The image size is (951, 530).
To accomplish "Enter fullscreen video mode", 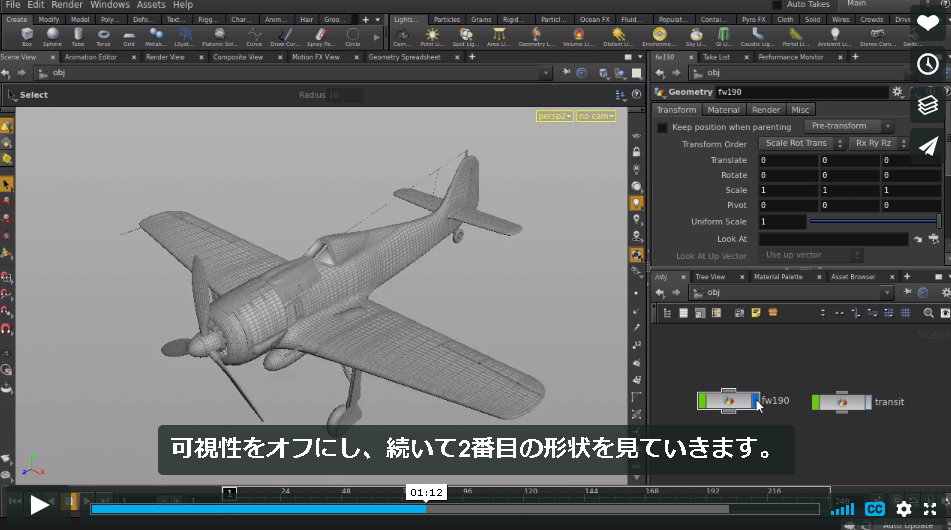I will tap(930, 509).
